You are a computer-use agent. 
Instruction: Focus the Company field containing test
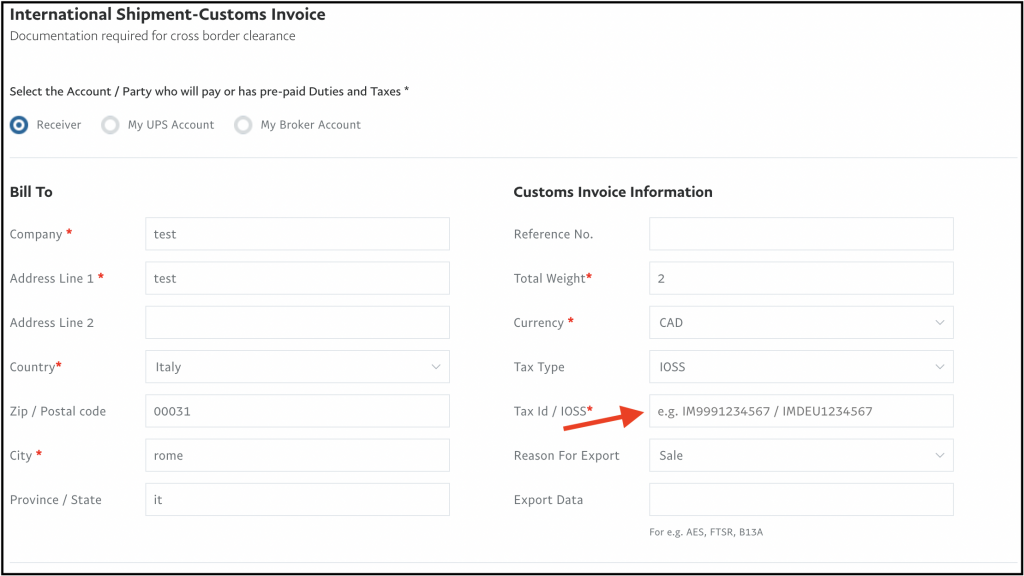click(297, 234)
